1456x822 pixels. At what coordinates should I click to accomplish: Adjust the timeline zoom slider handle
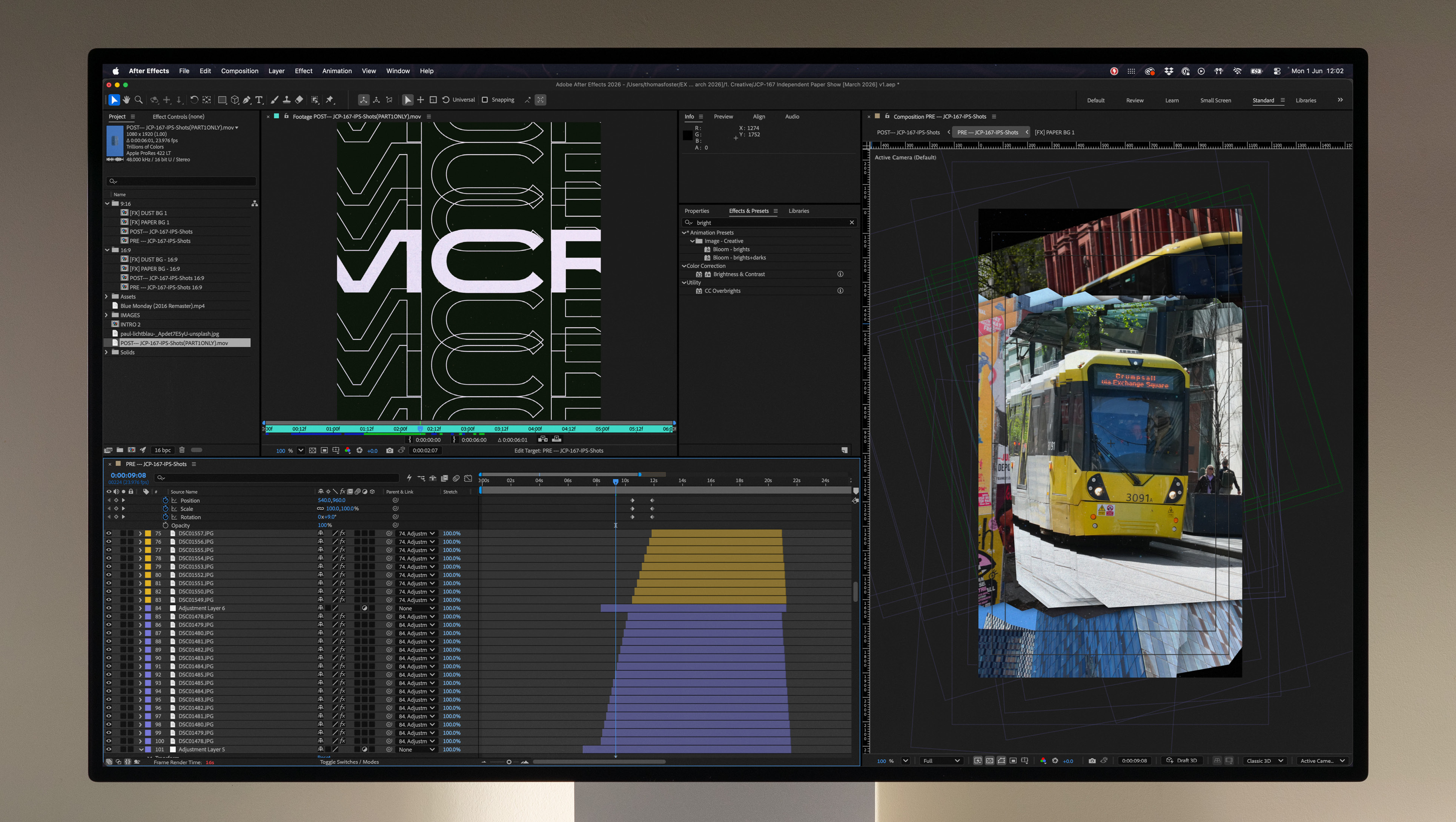pos(509,762)
